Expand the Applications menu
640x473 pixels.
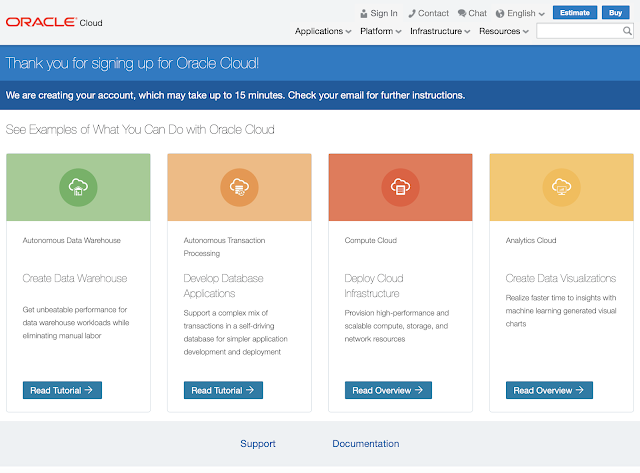(322, 31)
